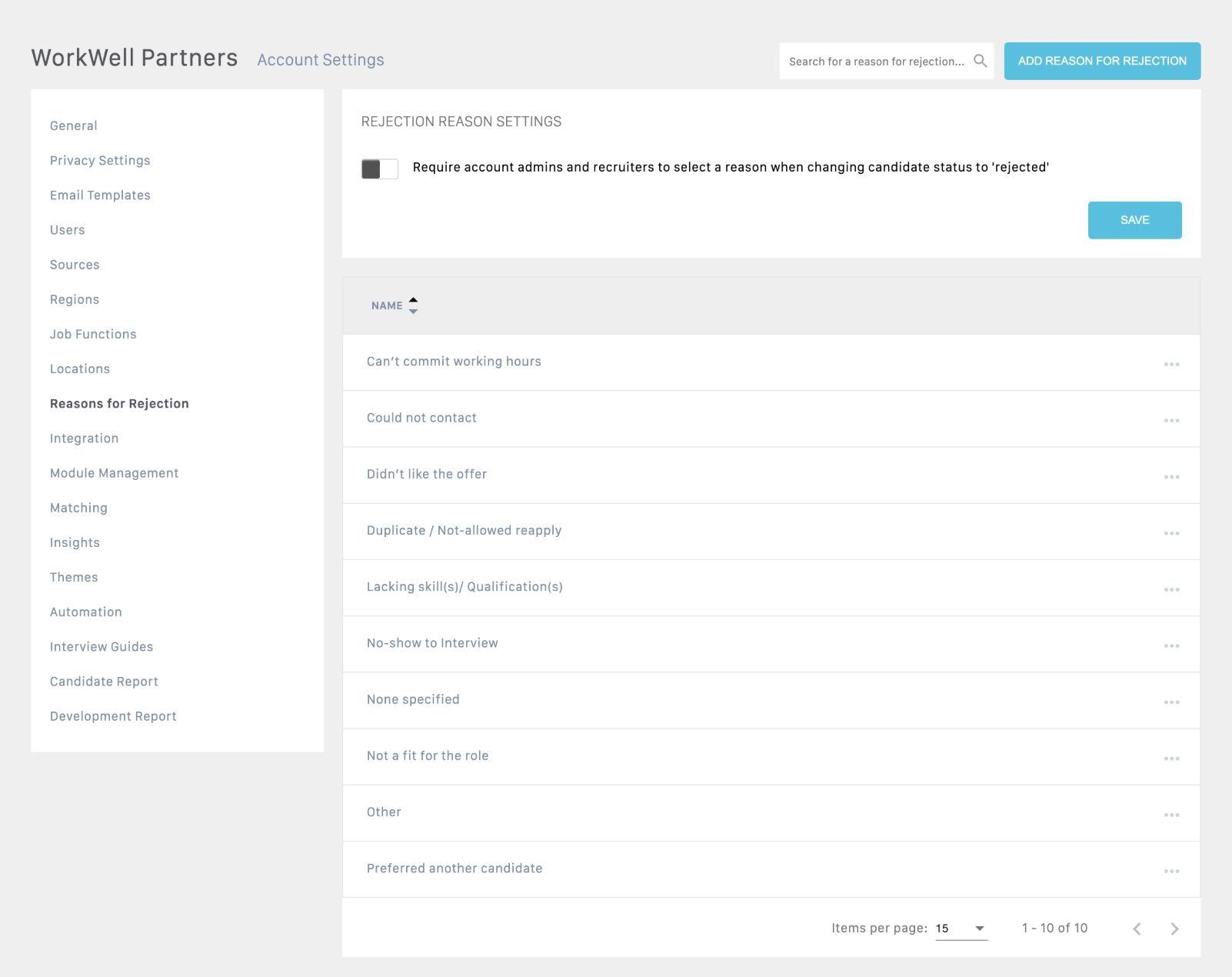Open Email Templates settings
This screenshot has height=977, width=1232.
(100, 195)
